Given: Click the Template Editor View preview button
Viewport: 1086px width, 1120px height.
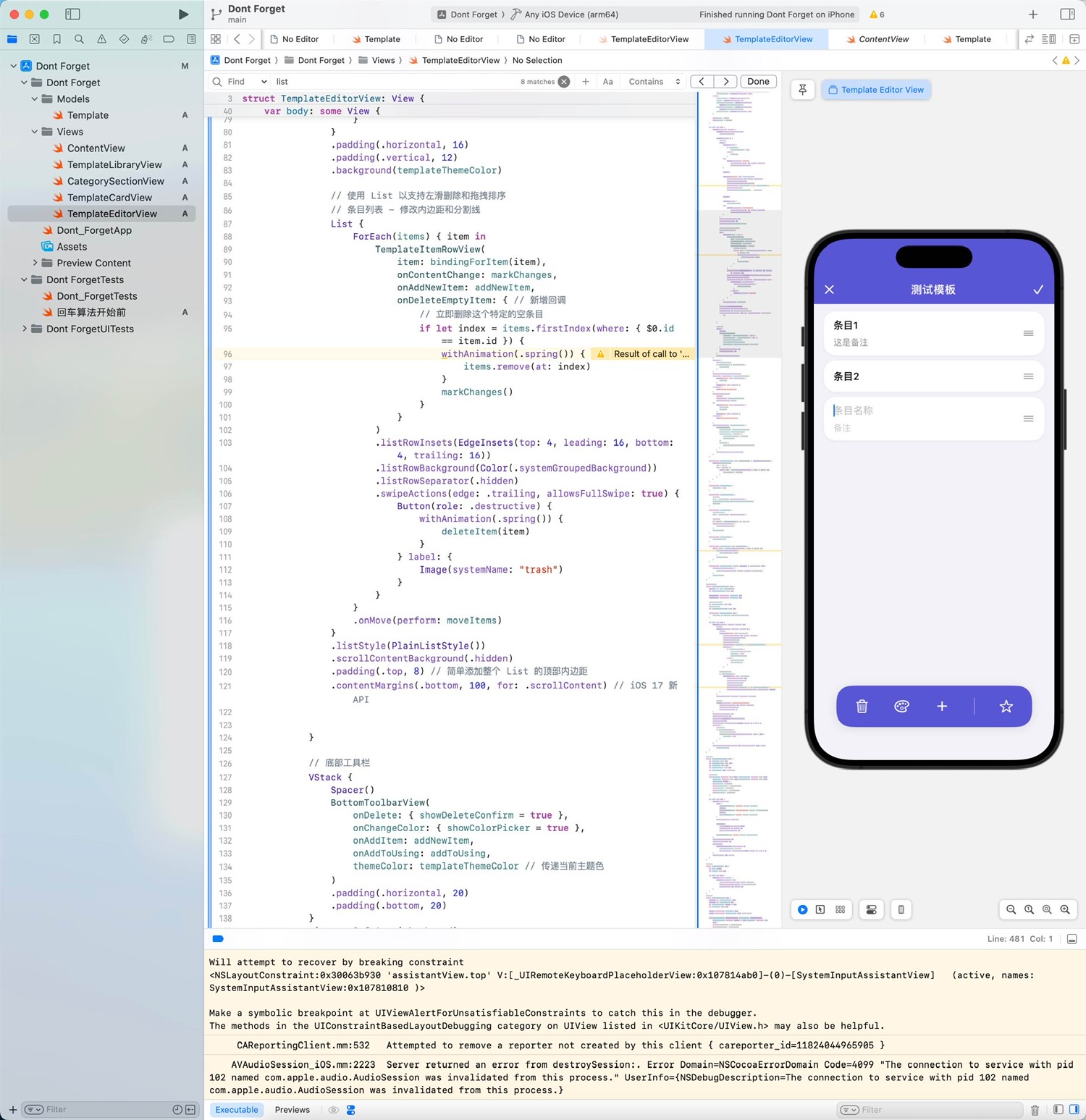Looking at the screenshot, I should pyautogui.click(x=876, y=90).
